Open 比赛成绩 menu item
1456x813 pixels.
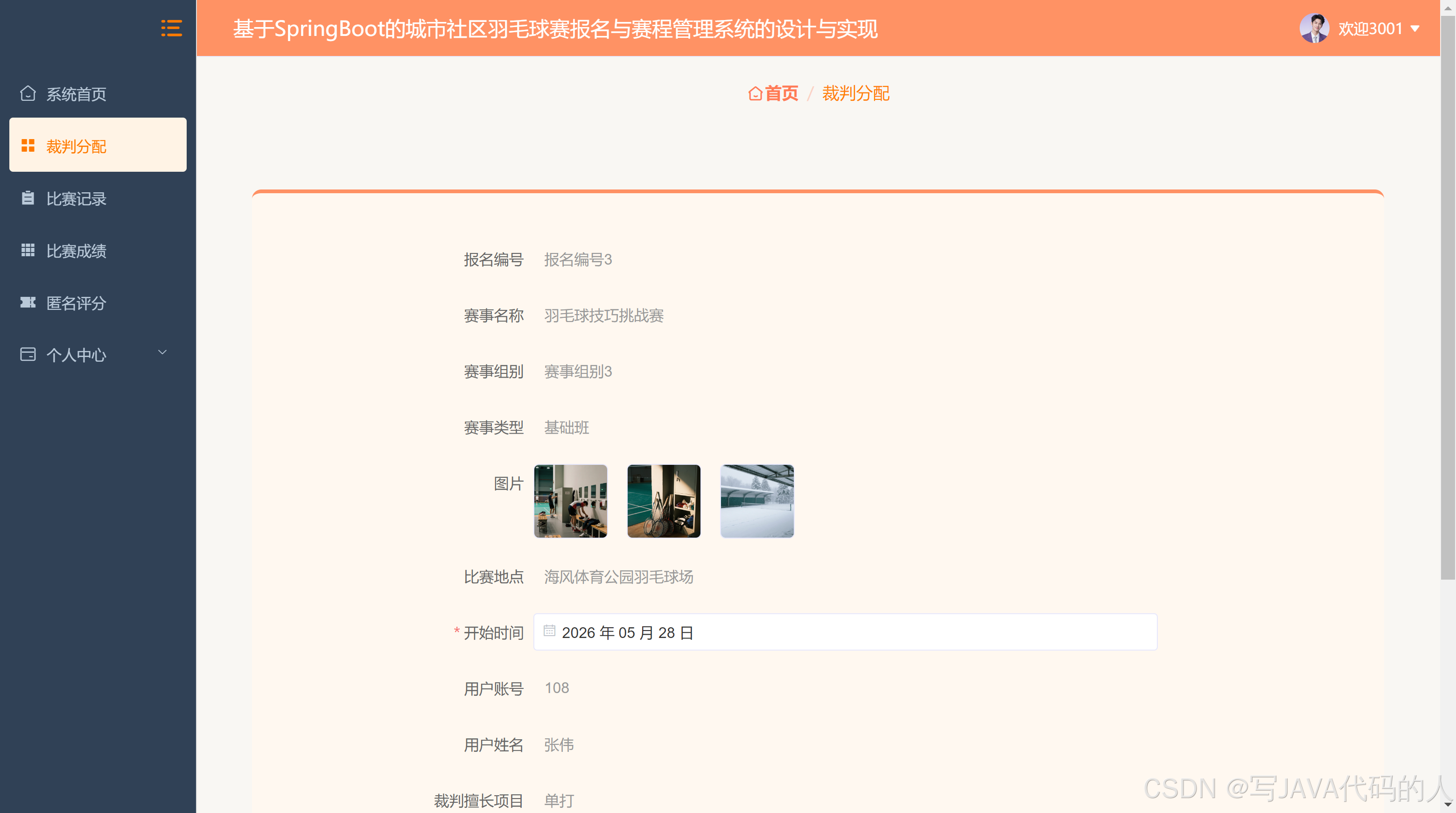coord(98,251)
